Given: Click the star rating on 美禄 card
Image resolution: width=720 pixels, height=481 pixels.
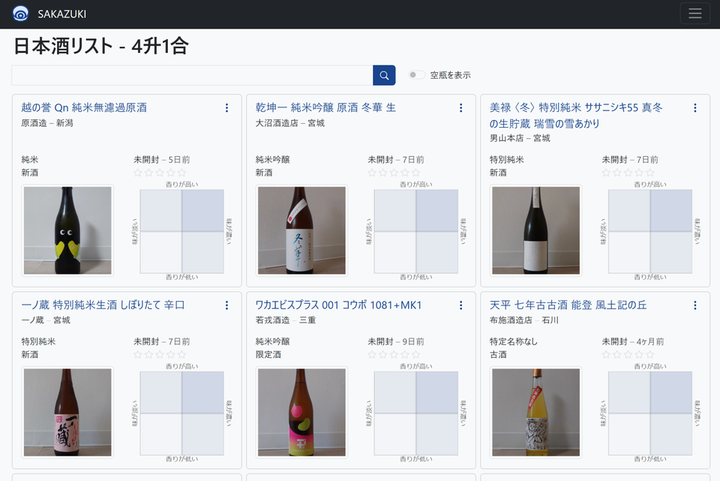Looking at the screenshot, I should (628, 173).
